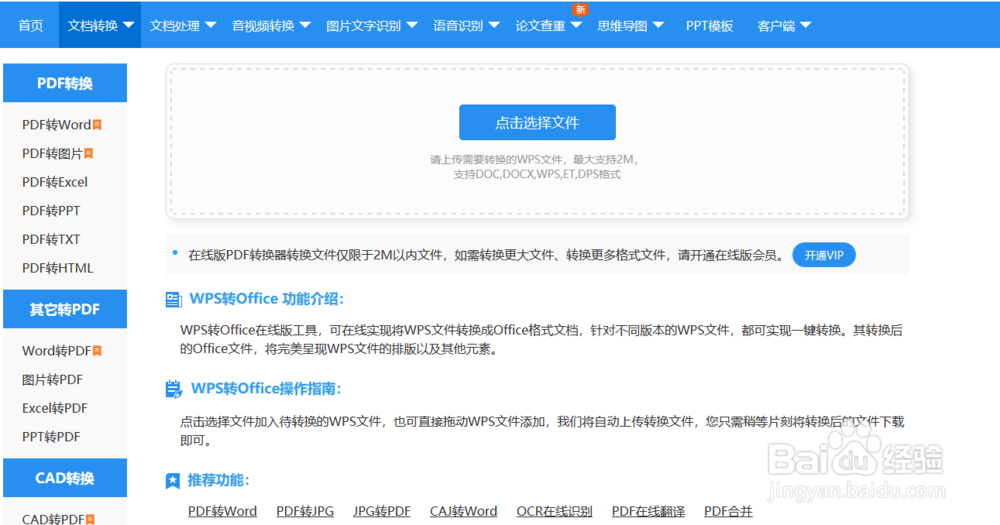Viewport: 1000px width, 525px height.
Task: Choose 图片转PDF in the sidebar
Action: pyautogui.click(x=52, y=380)
